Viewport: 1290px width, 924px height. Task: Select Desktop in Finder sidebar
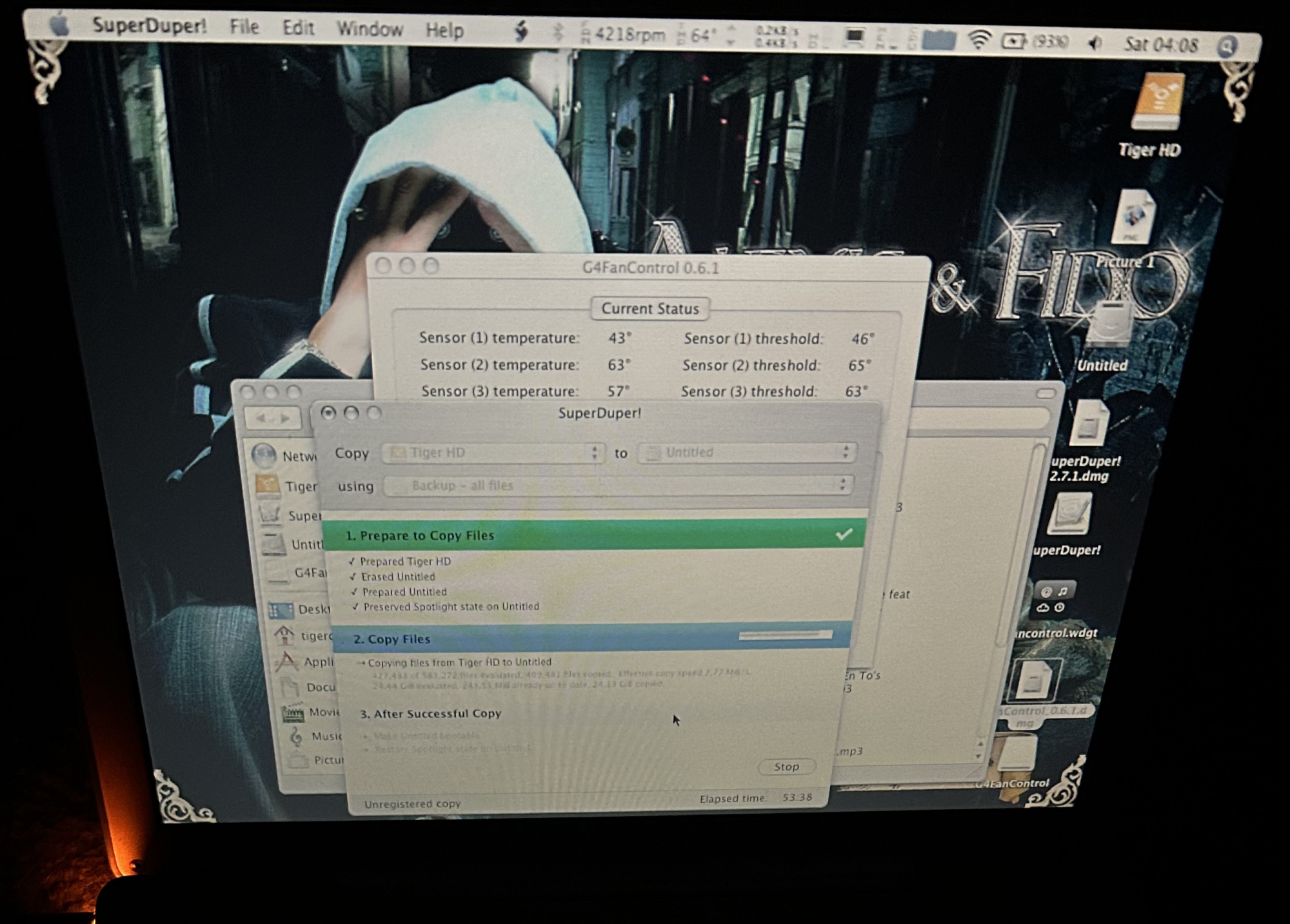(300, 609)
